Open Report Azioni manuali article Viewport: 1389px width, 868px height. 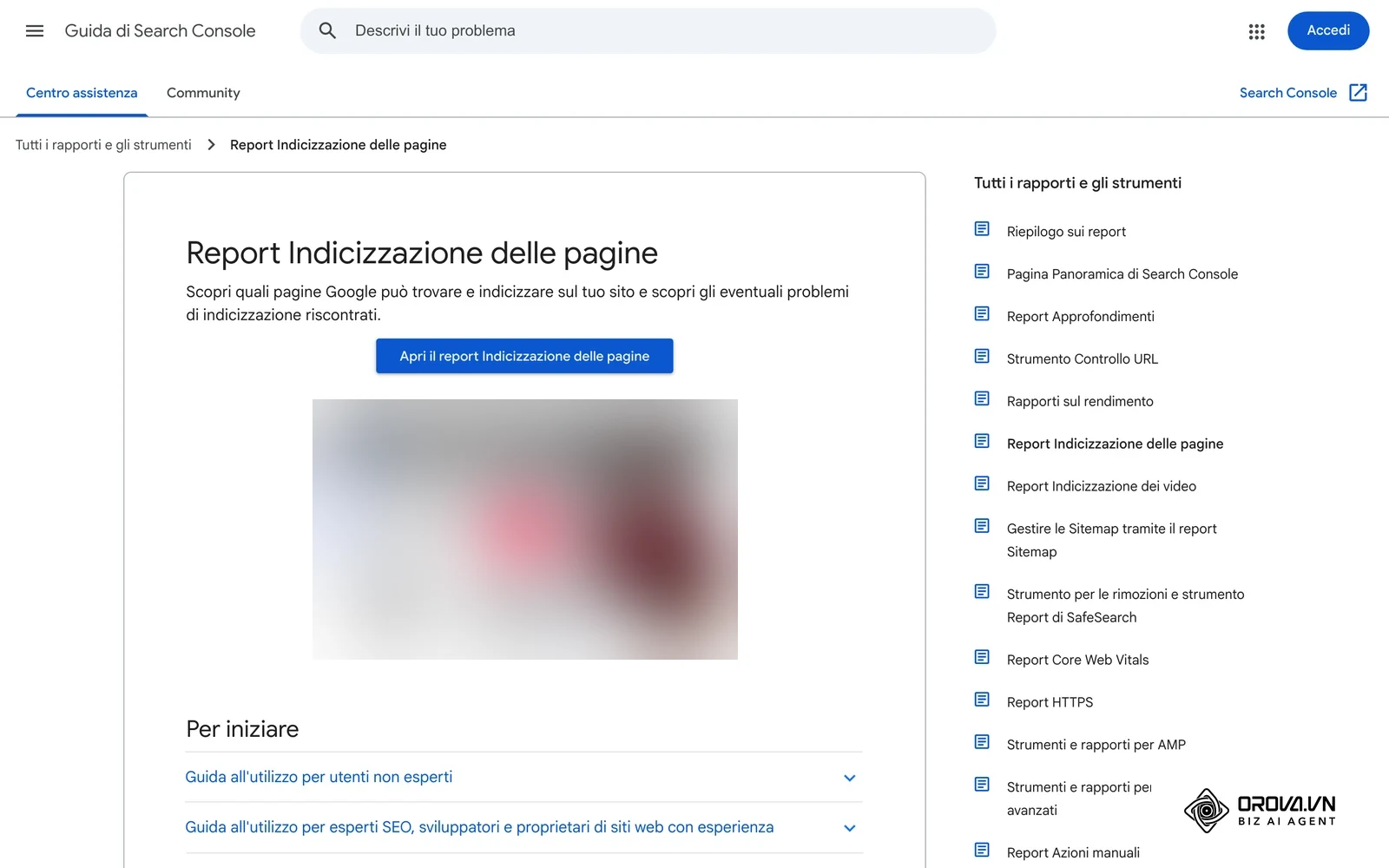tap(1073, 853)
